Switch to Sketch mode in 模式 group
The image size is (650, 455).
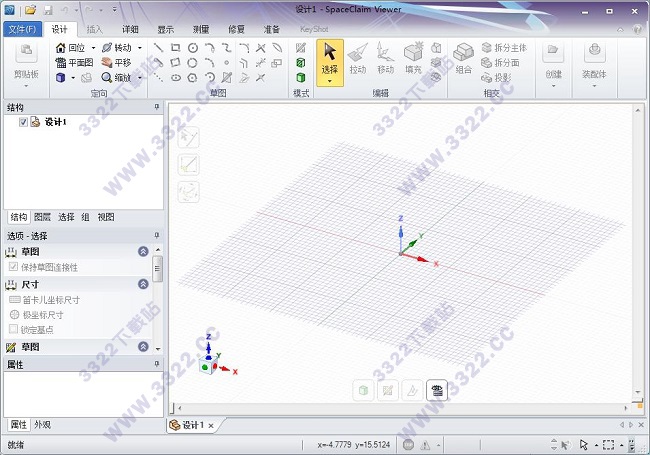click(x=301, y=48)
